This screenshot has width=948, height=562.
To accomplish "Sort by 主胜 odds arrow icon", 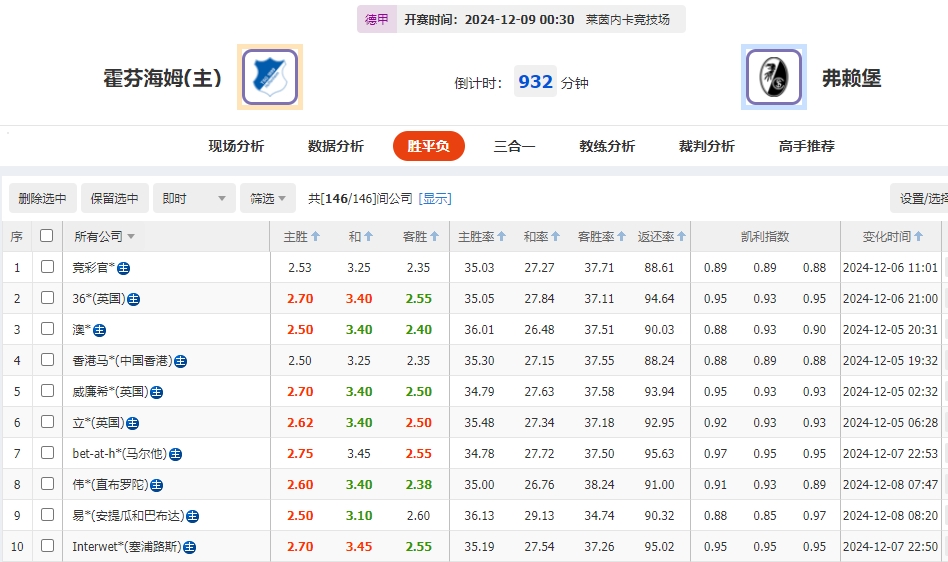I will 316,237.
